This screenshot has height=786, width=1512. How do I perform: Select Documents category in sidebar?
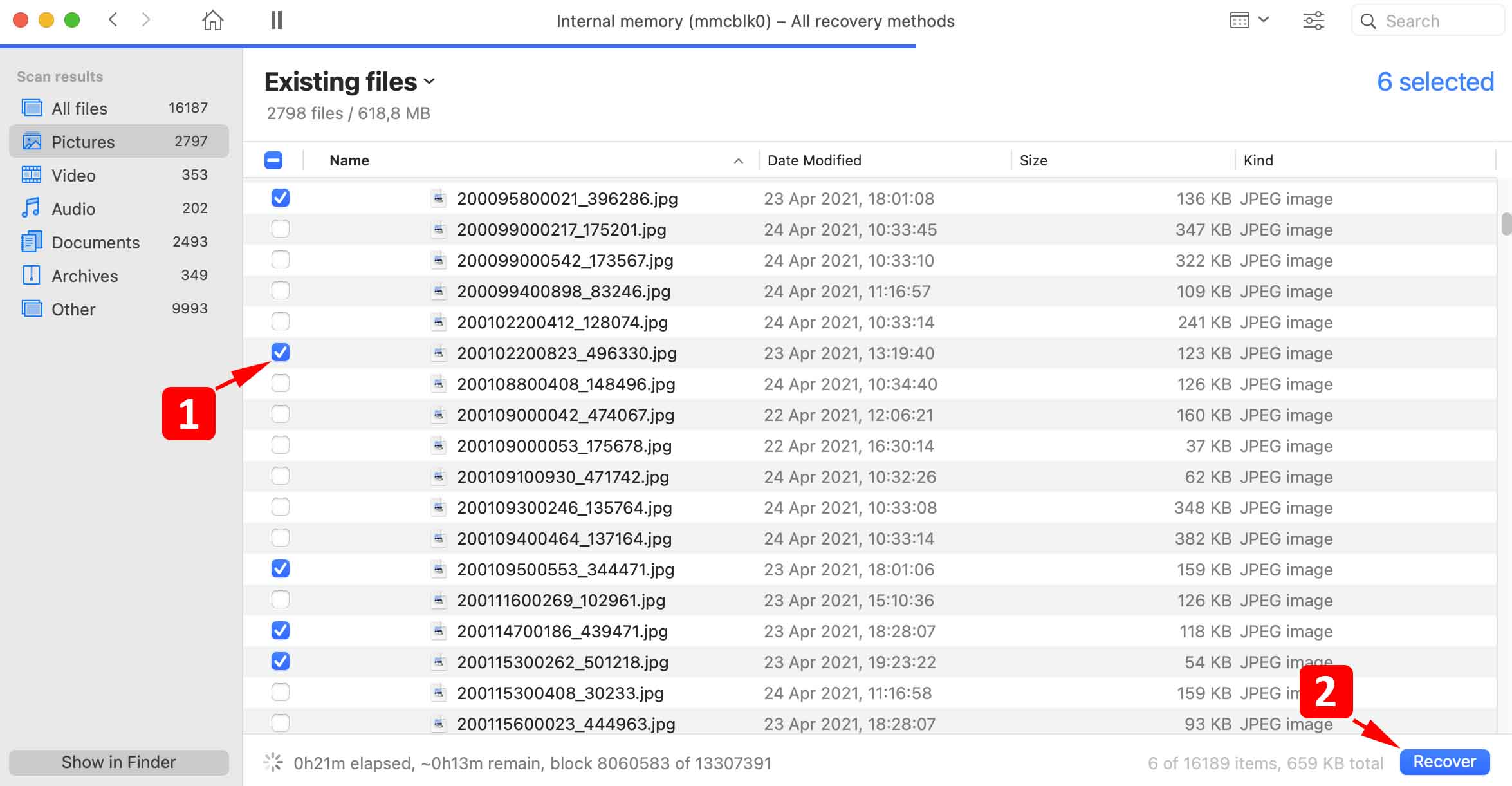[119, 242]
